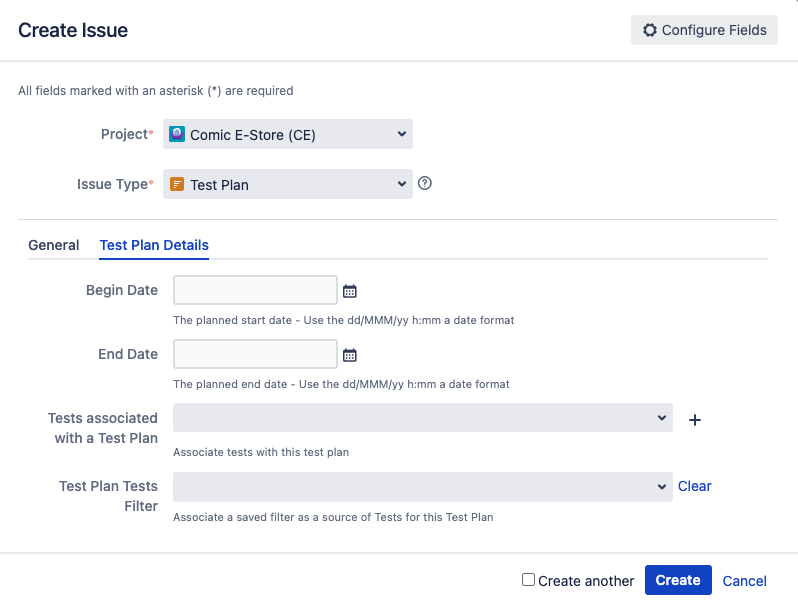Screen dimensions: 798x600
Task: Toggle the Create another checkbox
Action: point(528,580)
